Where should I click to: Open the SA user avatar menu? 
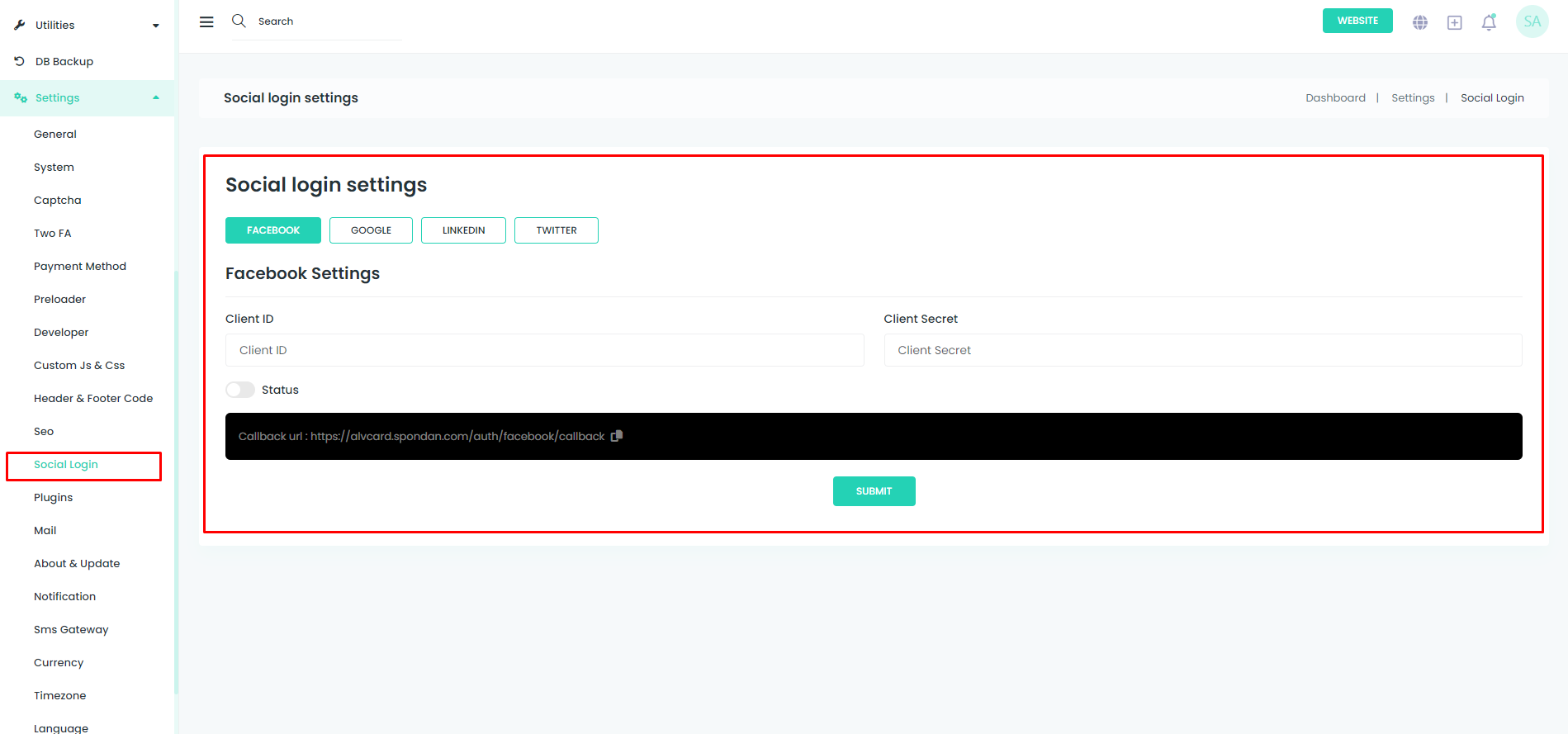coord(1532,22)
